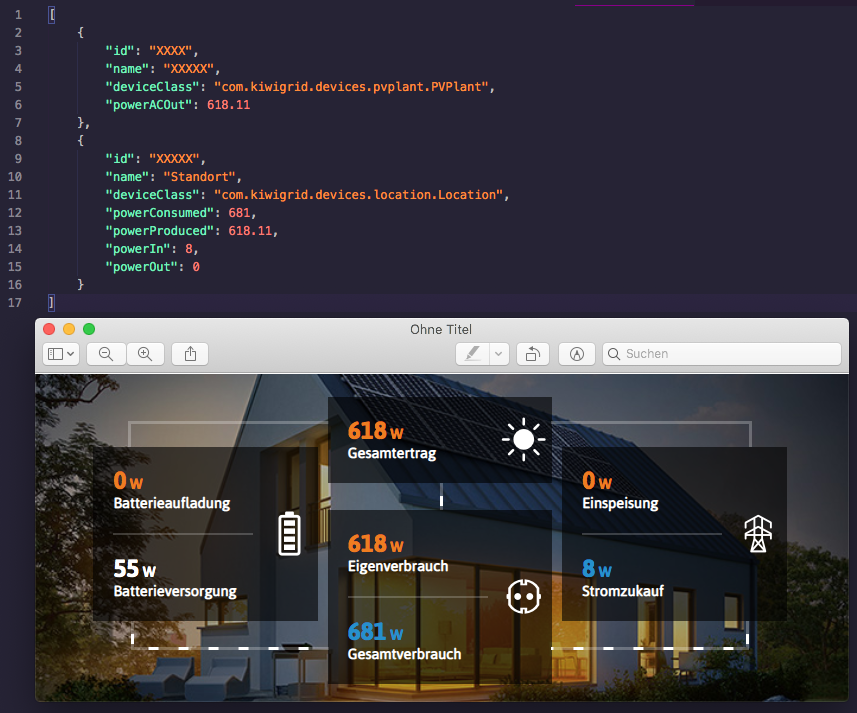Click the Gesamtertrag label

tap(392, 453)
